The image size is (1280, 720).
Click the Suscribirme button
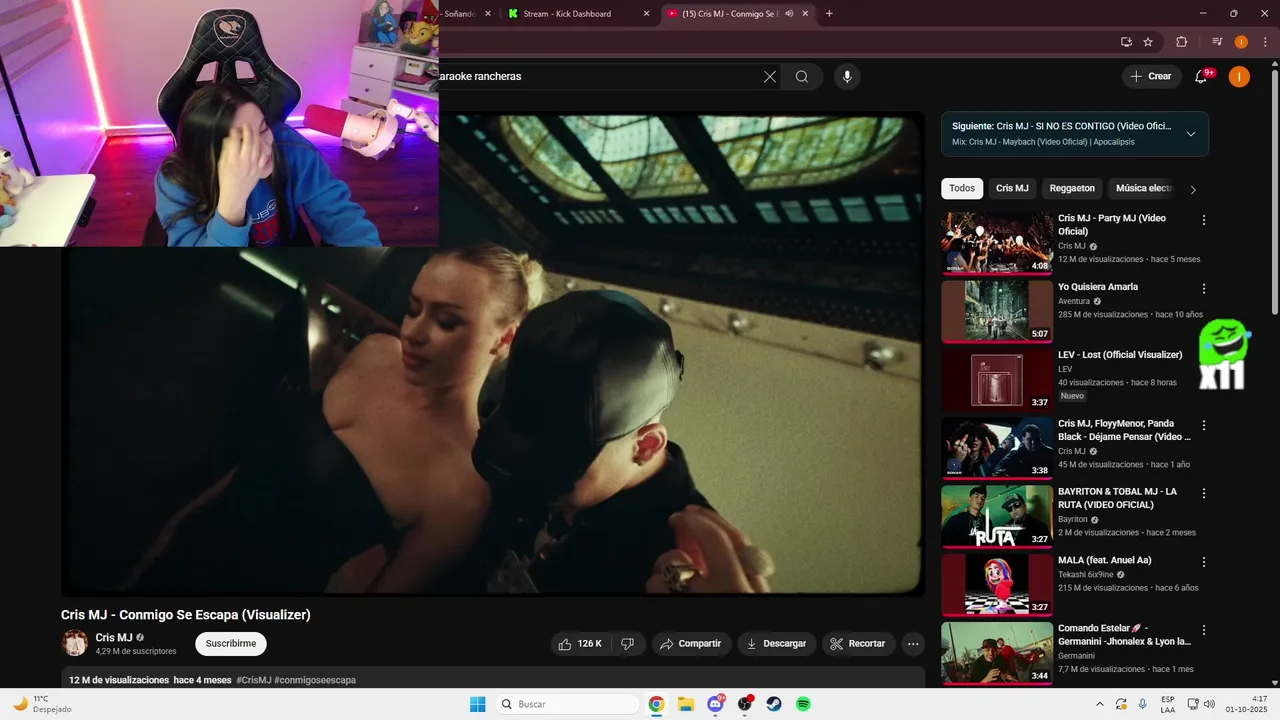231,644
